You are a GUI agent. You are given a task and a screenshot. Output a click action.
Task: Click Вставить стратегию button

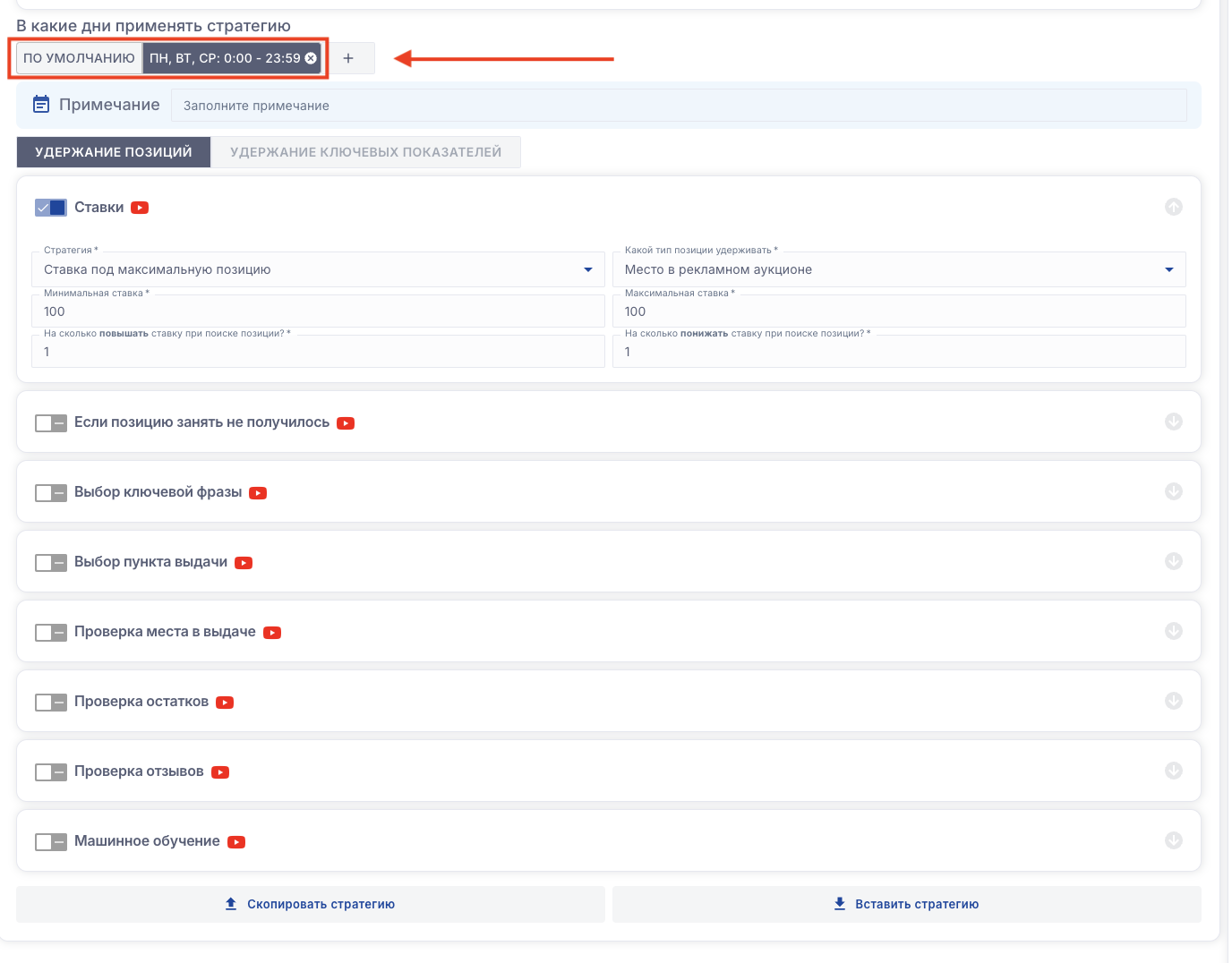tap(906, 904)
